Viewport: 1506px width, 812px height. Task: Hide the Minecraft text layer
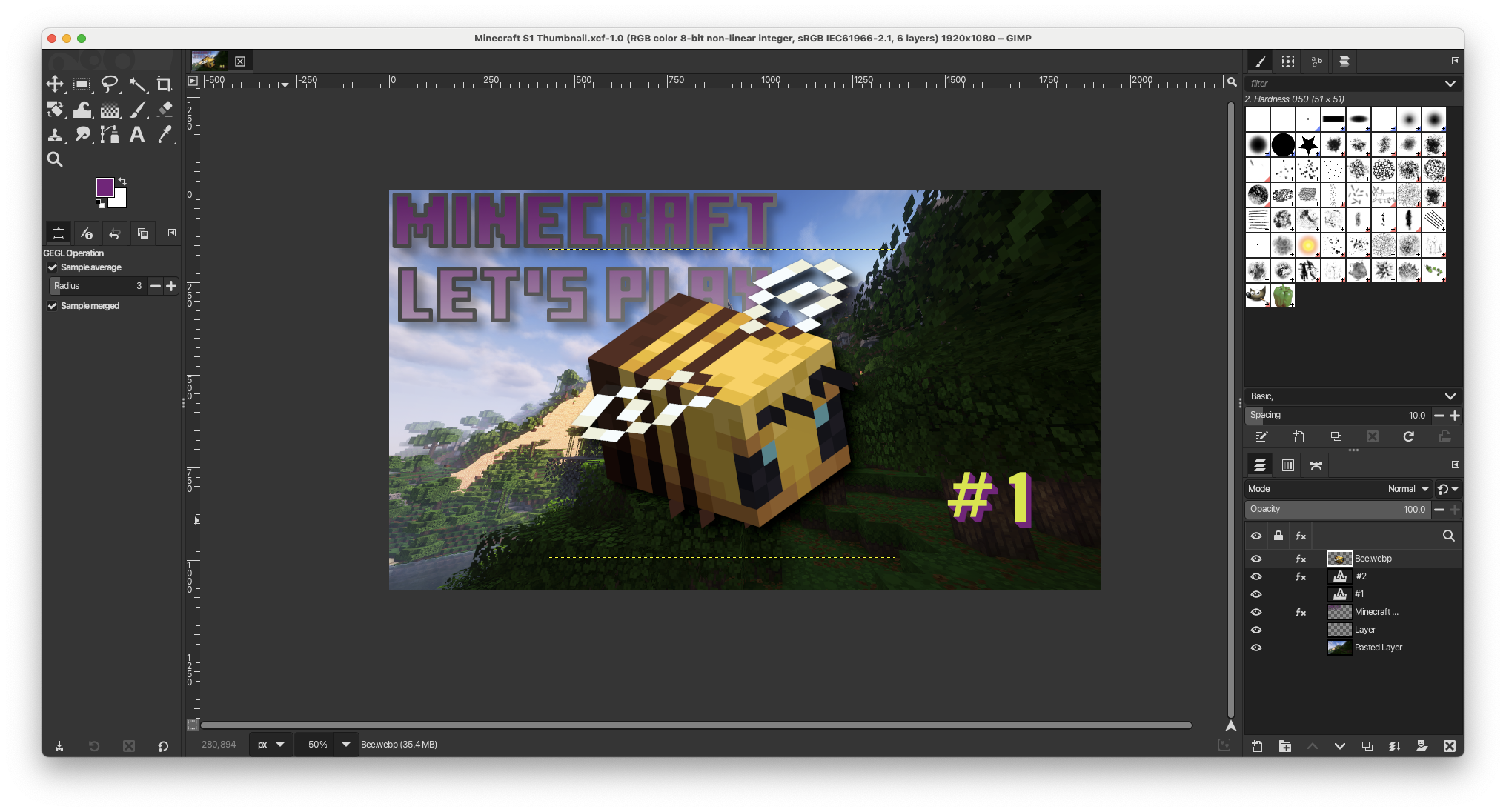click(x=1256, y=612)
